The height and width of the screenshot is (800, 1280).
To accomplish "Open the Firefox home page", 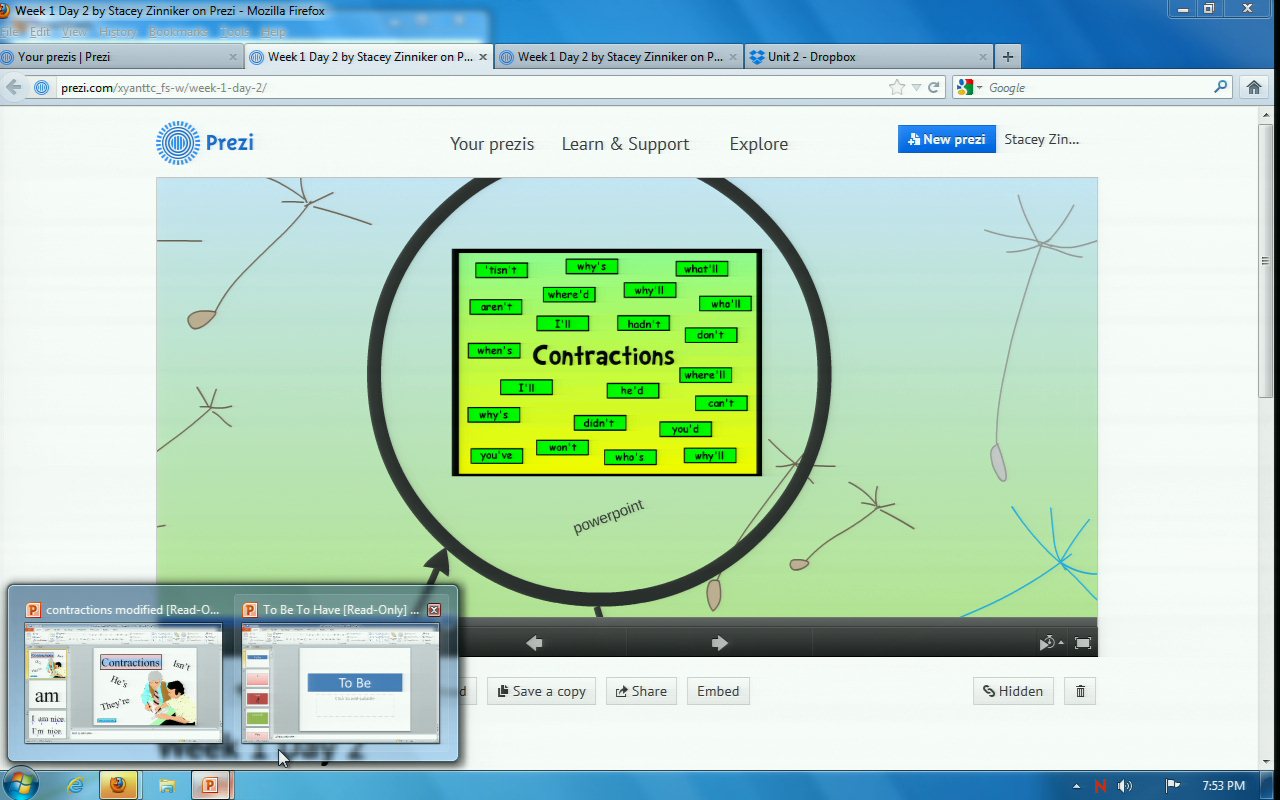I will (1254, 88).
